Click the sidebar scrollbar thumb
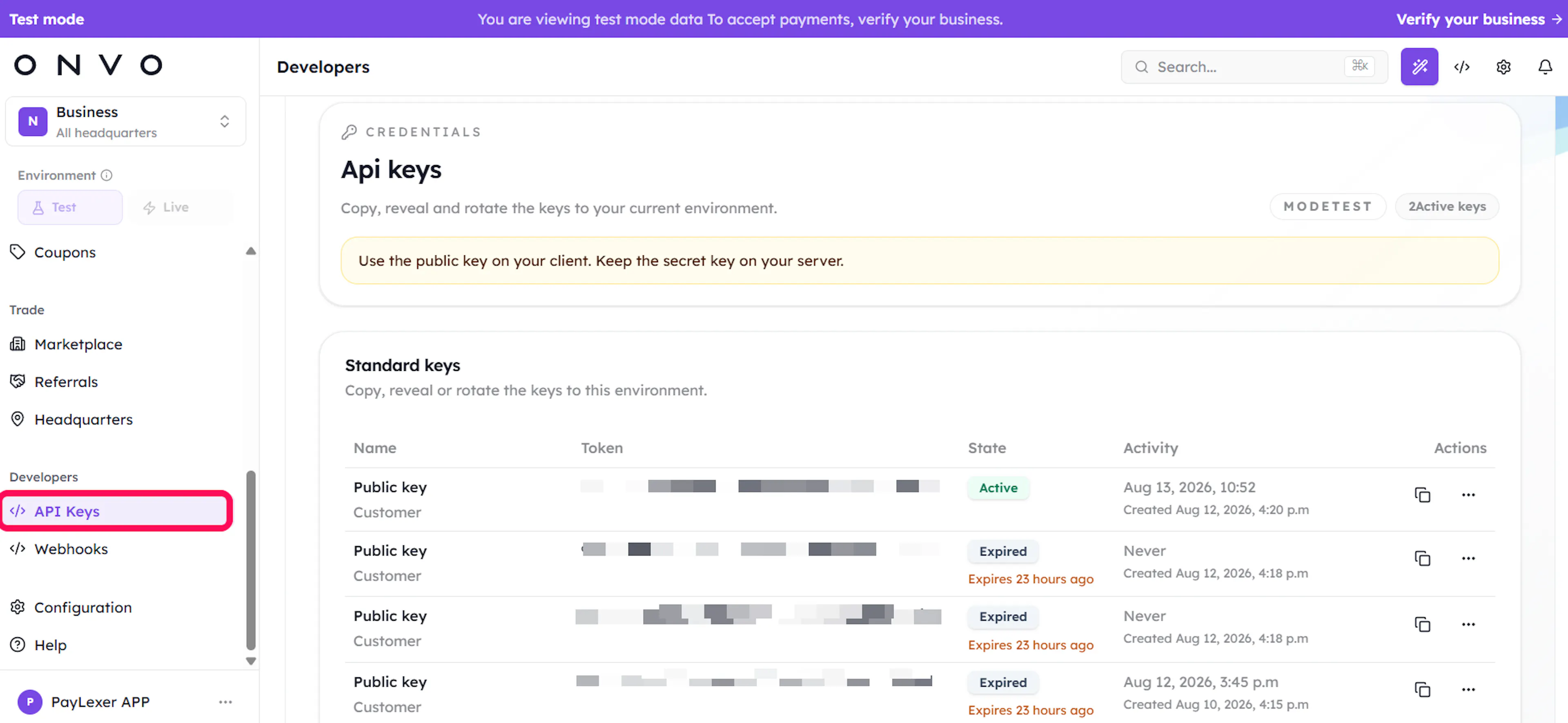The width and height of the screenshot is (1568, 723). pos(251,560)
